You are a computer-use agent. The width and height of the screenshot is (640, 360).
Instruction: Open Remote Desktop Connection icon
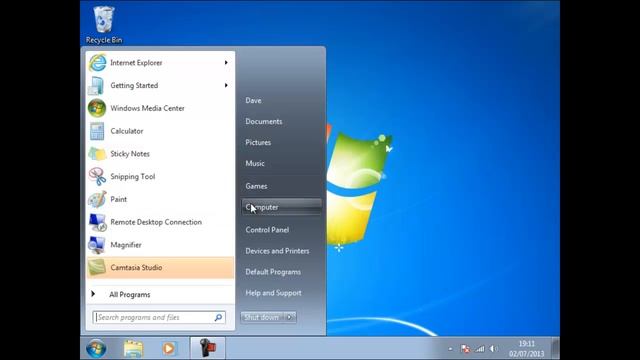pos(97,222)
